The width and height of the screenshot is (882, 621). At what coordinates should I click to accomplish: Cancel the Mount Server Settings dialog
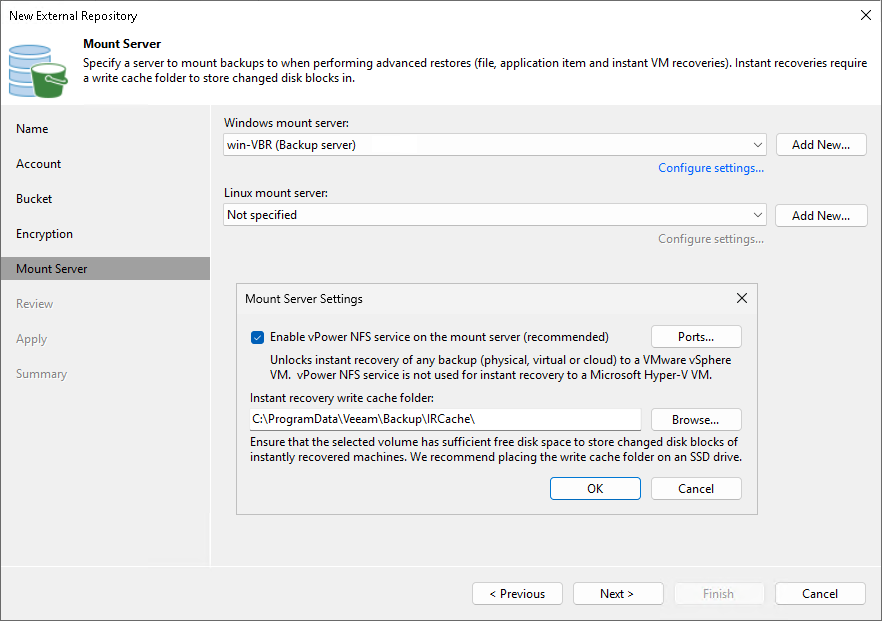(696, 488)
